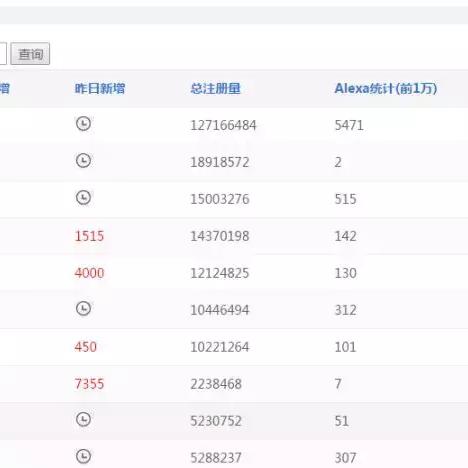The image size is (468, 468).
Task: Select red value 450
Action: pos(86,347)
